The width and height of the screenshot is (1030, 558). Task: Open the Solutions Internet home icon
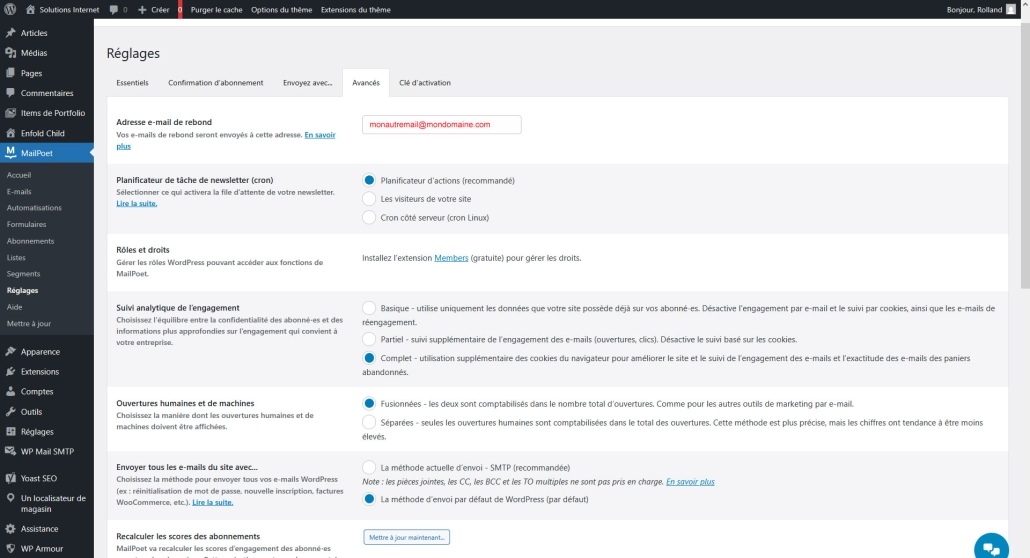point(30,9)
